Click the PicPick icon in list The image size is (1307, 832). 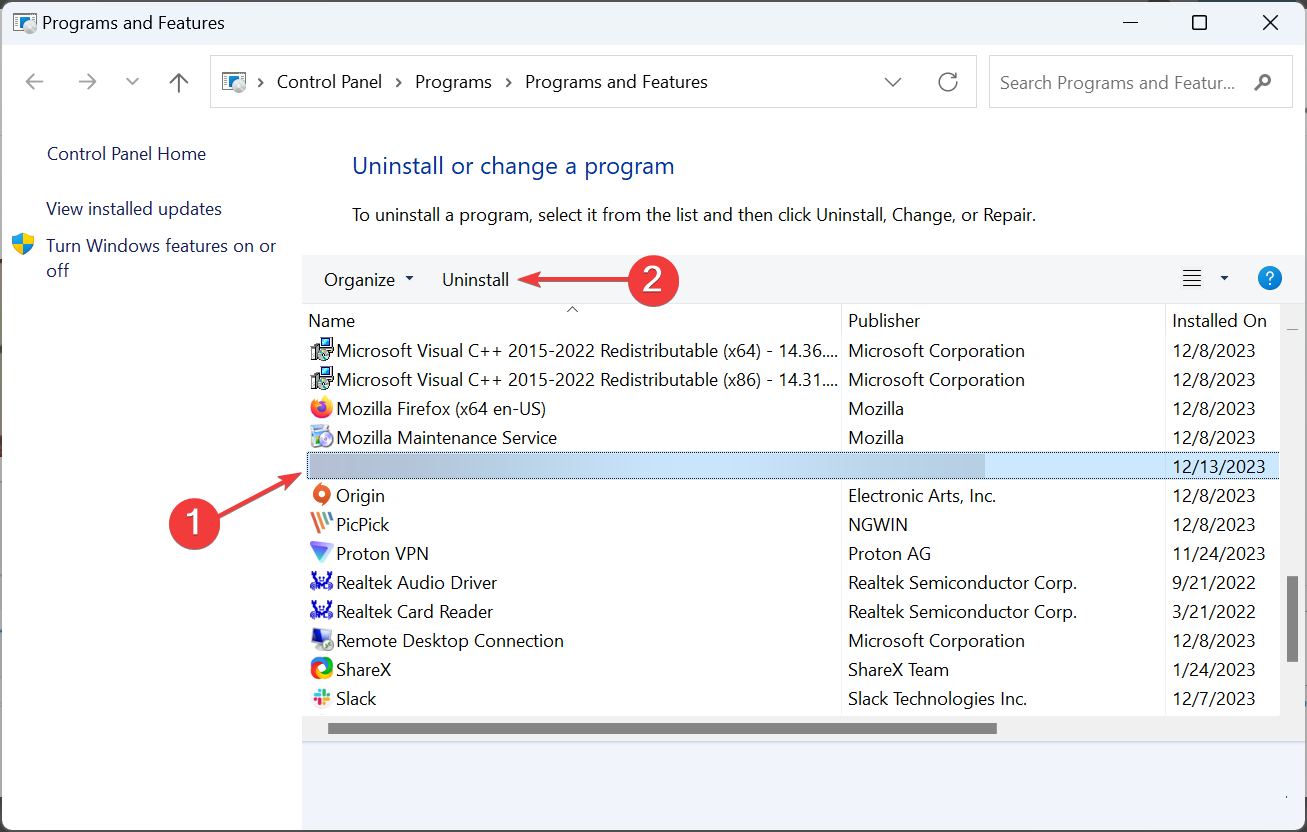click(x=321, y=524)
